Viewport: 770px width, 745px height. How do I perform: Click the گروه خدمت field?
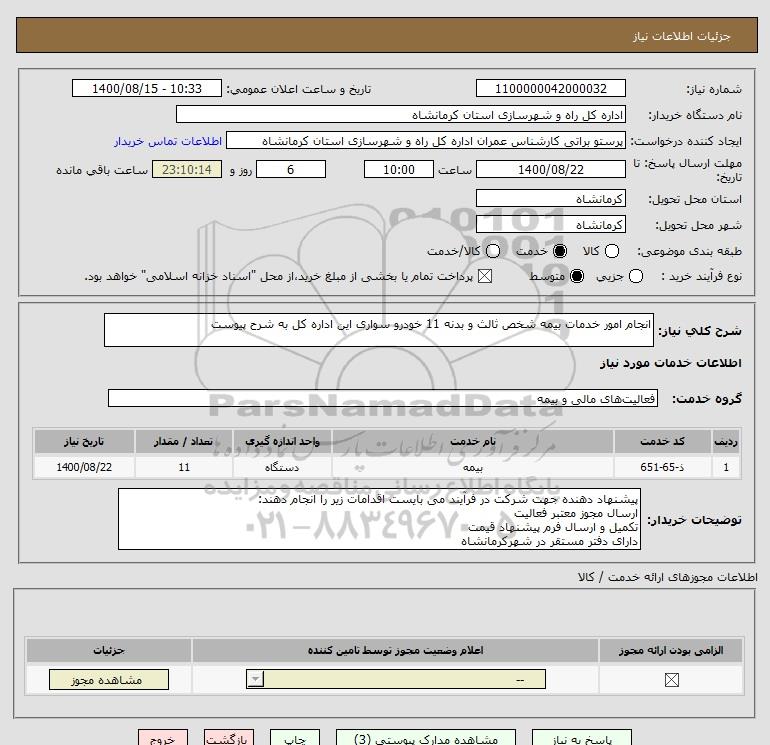pyautogui.click(x=383, y=398)
